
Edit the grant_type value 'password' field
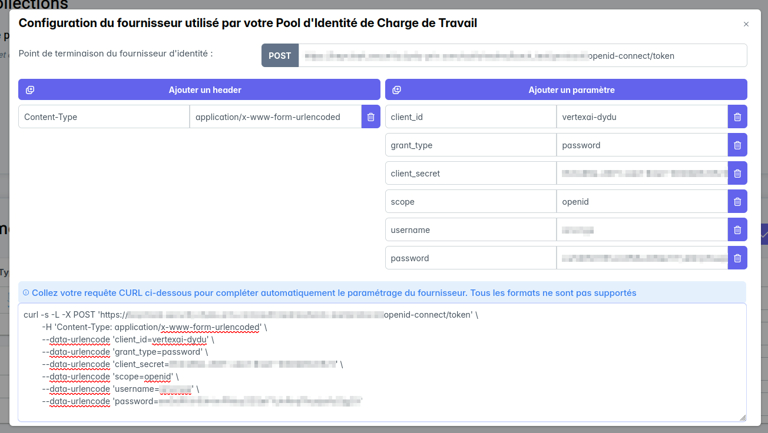pyautogui.click(x=642, y=145)
